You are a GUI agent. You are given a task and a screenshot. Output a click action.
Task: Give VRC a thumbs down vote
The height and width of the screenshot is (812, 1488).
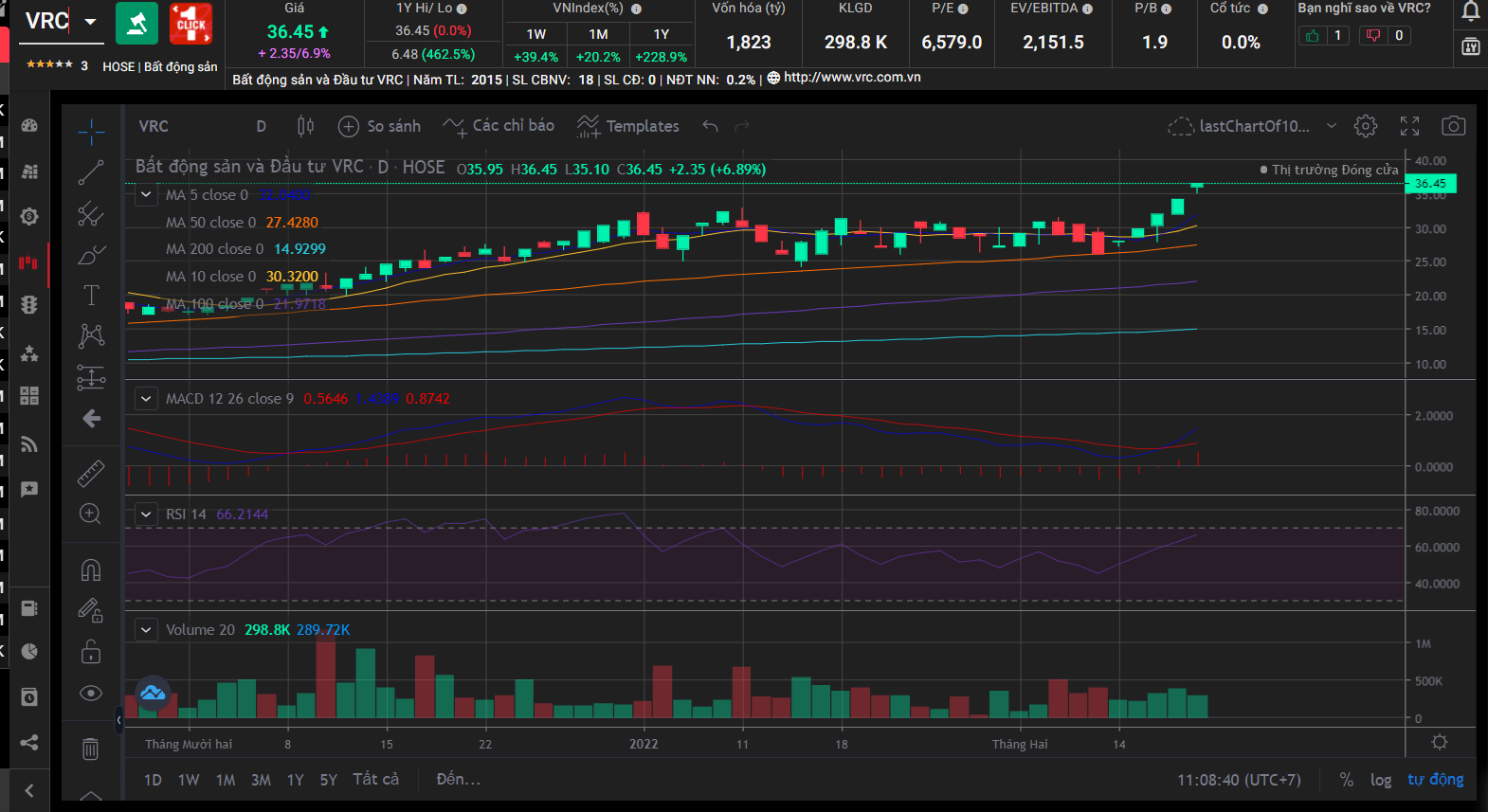pos(1373,36)
